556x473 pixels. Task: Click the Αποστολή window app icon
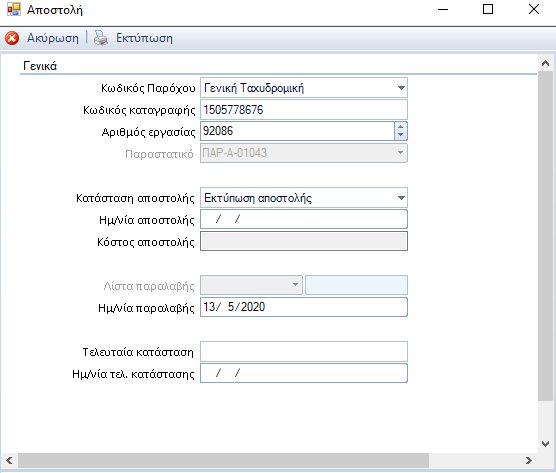click(13, 10)
